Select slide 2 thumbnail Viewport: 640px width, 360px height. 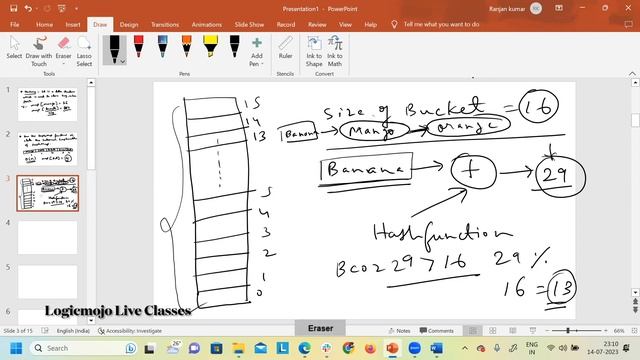47,149
